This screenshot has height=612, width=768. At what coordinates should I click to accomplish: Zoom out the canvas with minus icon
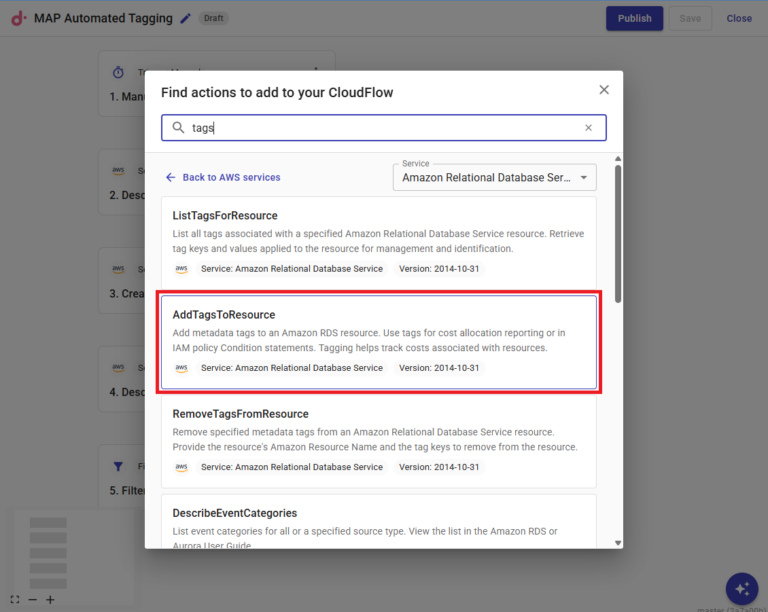32,600
